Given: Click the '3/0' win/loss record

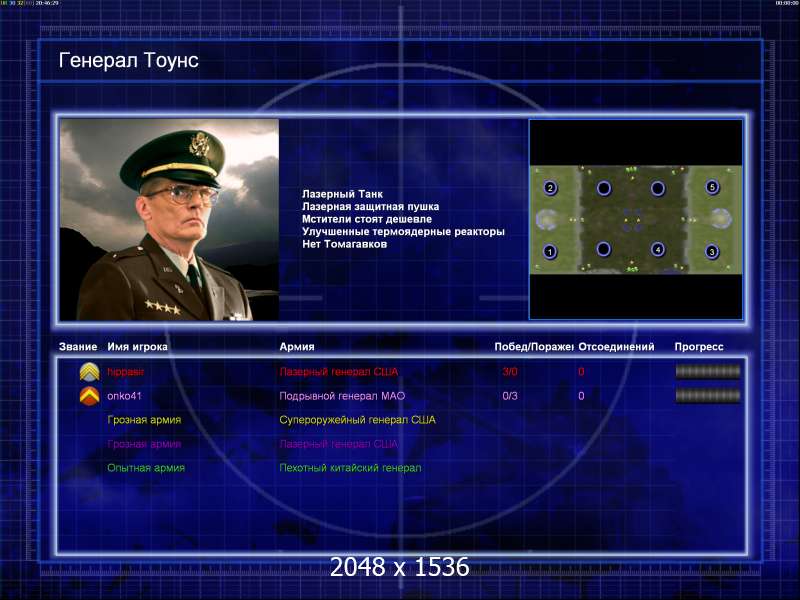Looking at the screenshot, I should (x=510, y=372).
